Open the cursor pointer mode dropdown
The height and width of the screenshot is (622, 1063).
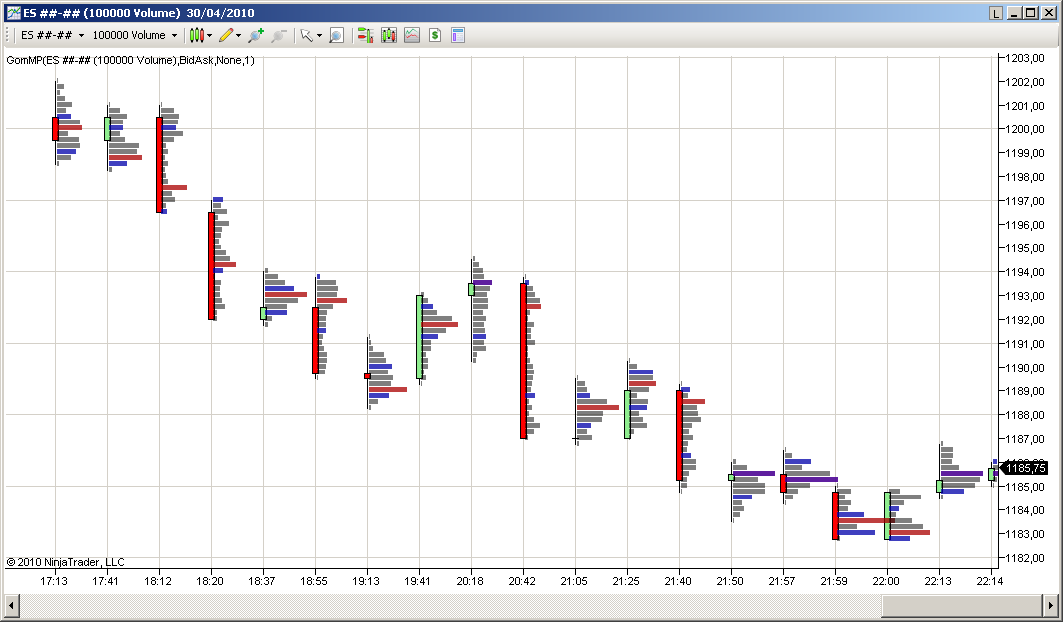[x=311, y=35]
